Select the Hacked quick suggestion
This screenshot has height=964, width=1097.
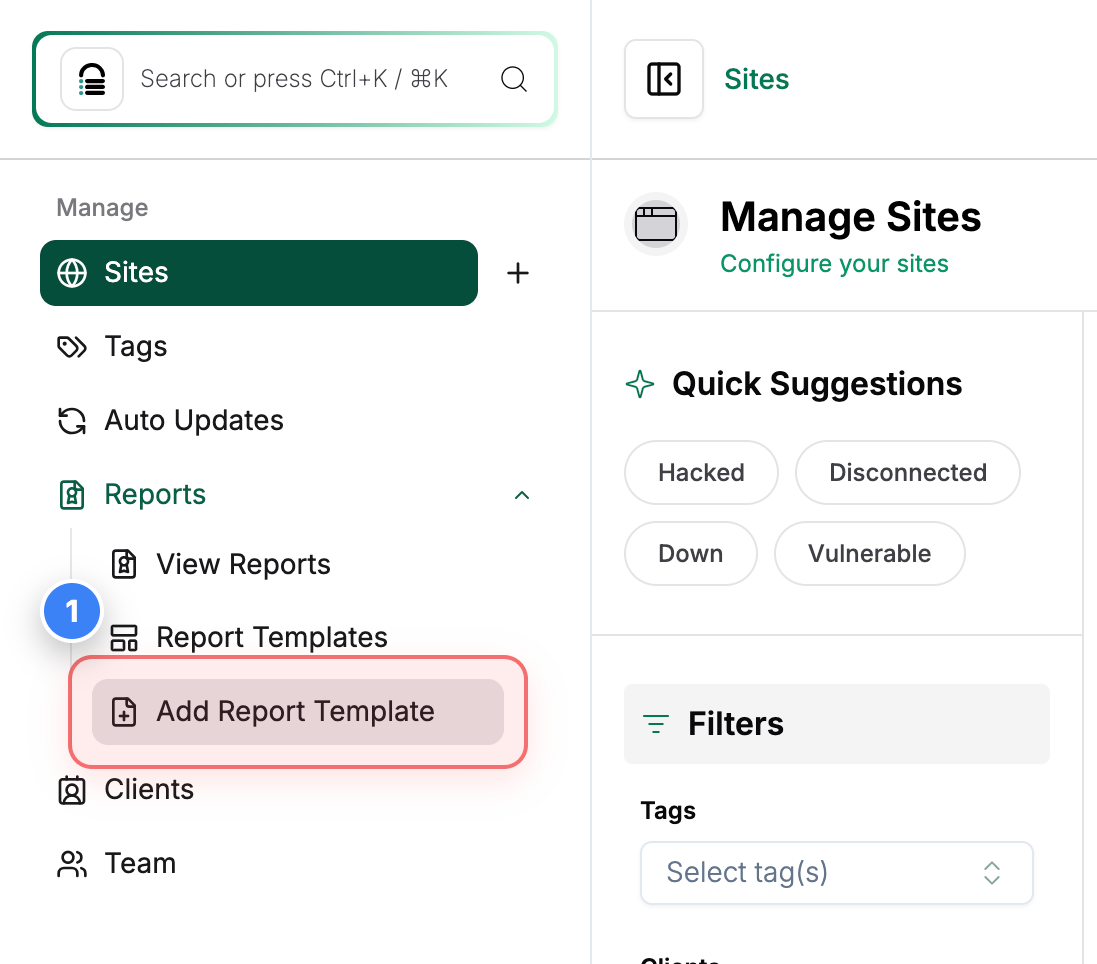coord(701,472)
